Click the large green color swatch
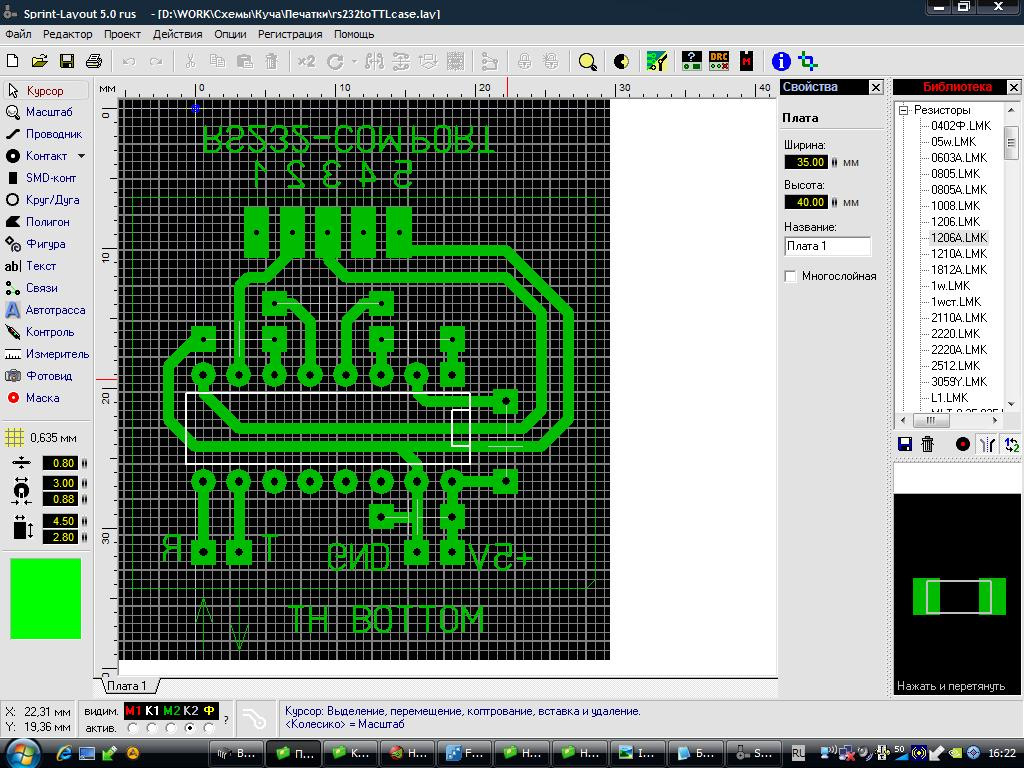1024x768 pixels. tap(45, 598)
